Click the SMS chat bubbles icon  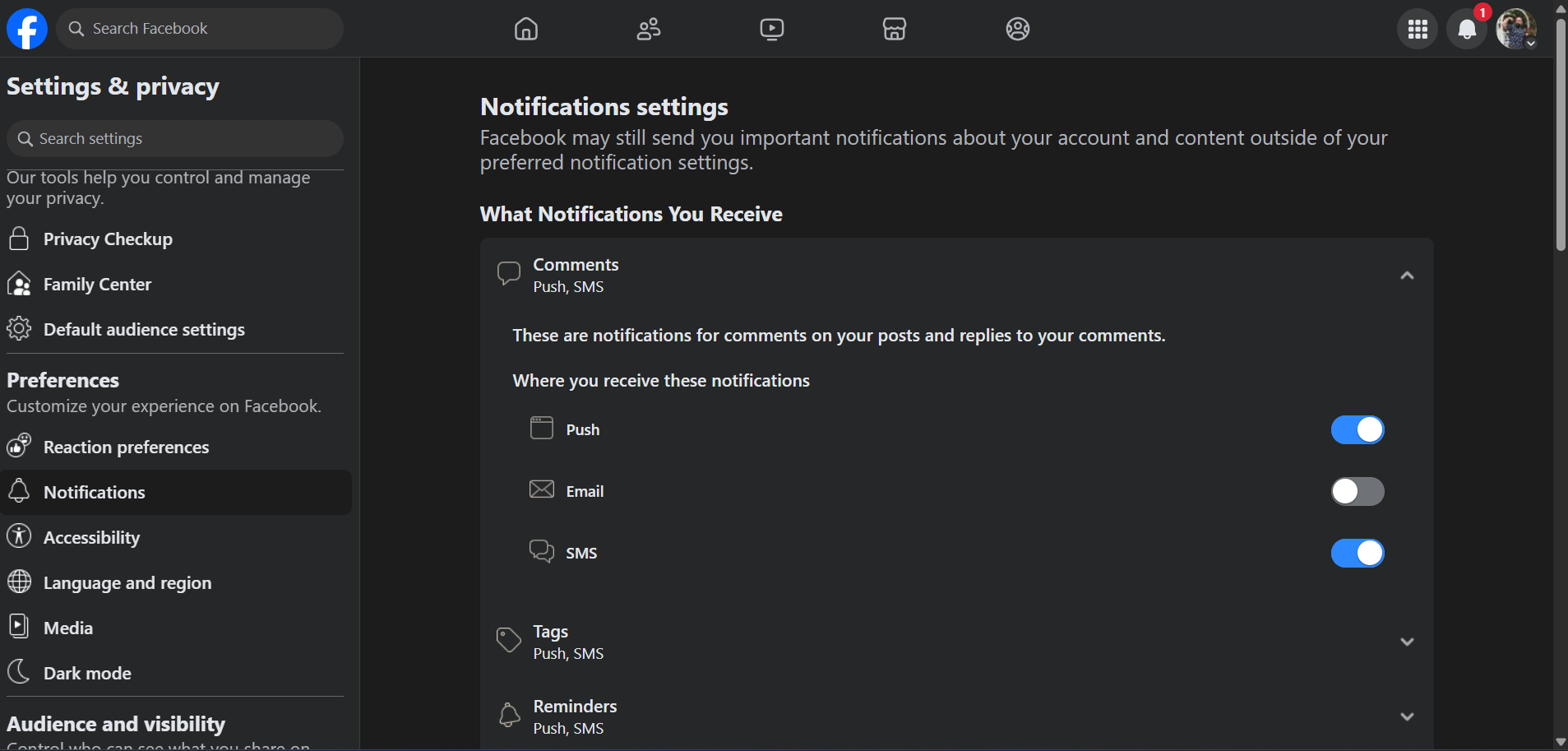(x=542, y=551)
